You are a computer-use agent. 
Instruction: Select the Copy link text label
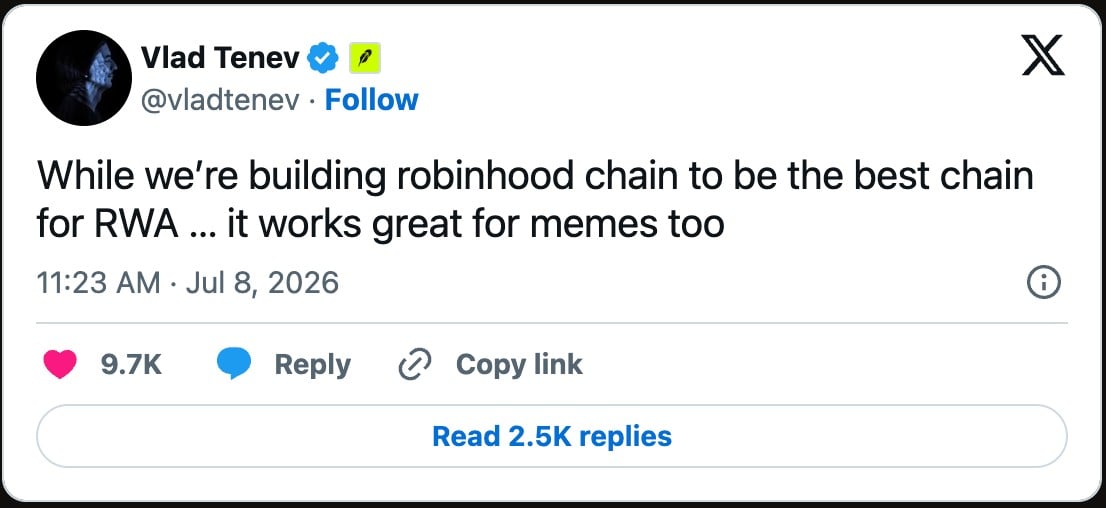[x=519, y=365]
